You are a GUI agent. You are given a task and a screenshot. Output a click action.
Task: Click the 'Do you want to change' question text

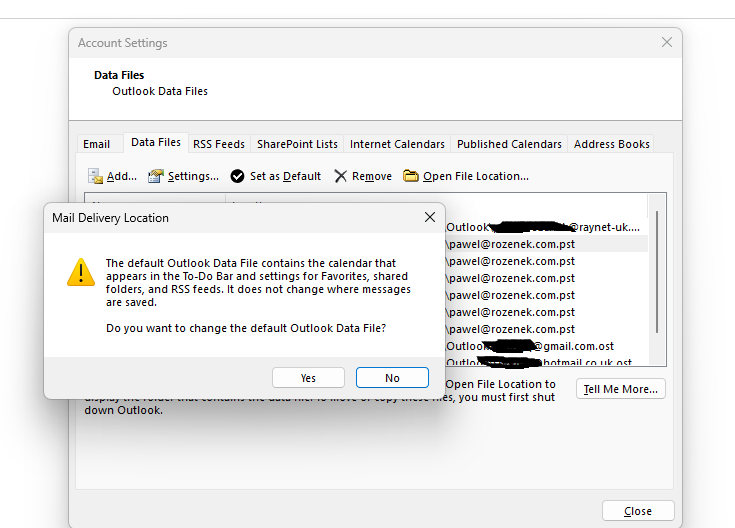click(246, 328)
